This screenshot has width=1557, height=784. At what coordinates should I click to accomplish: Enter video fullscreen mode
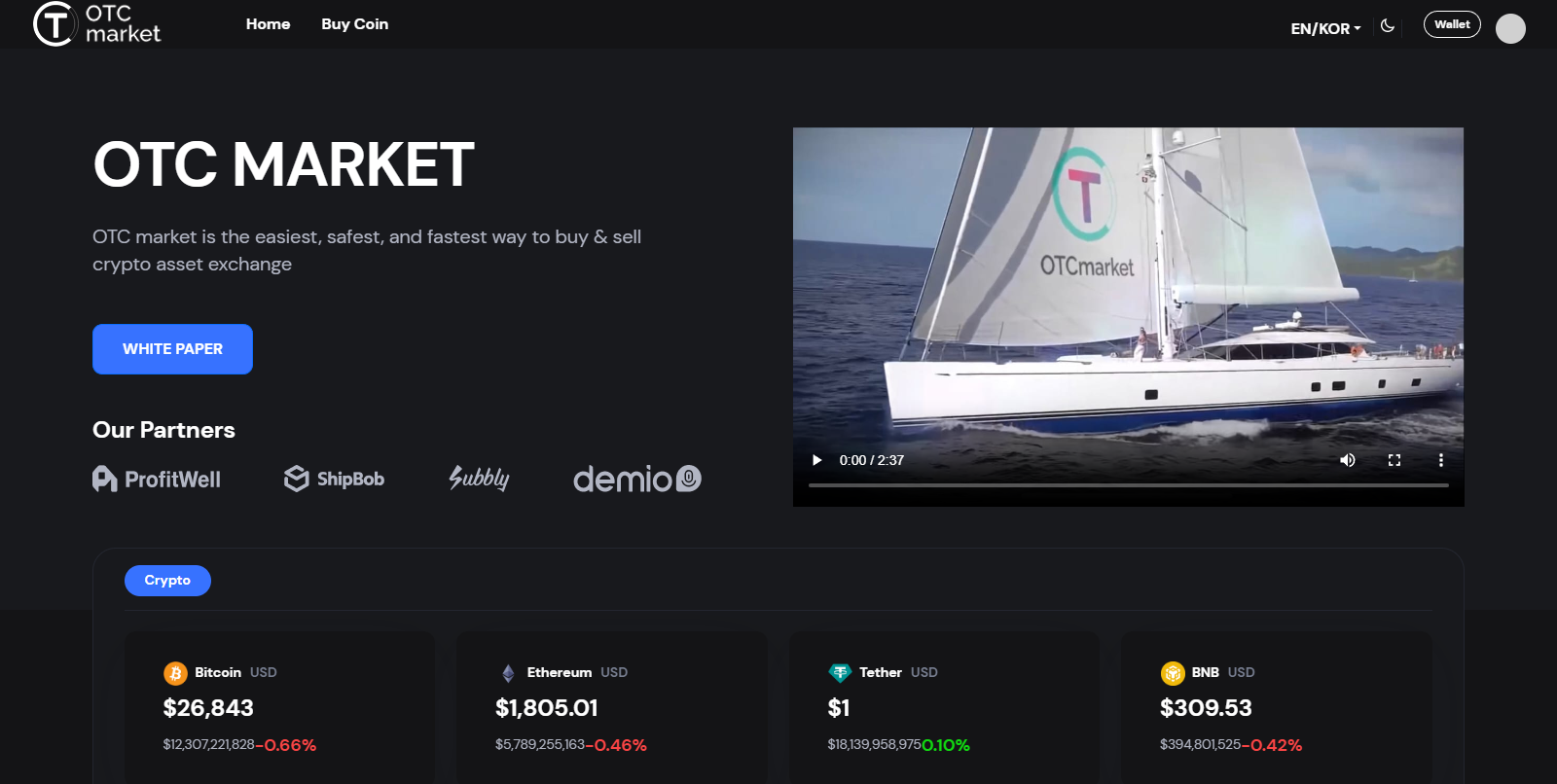[x=1394, y=460]
